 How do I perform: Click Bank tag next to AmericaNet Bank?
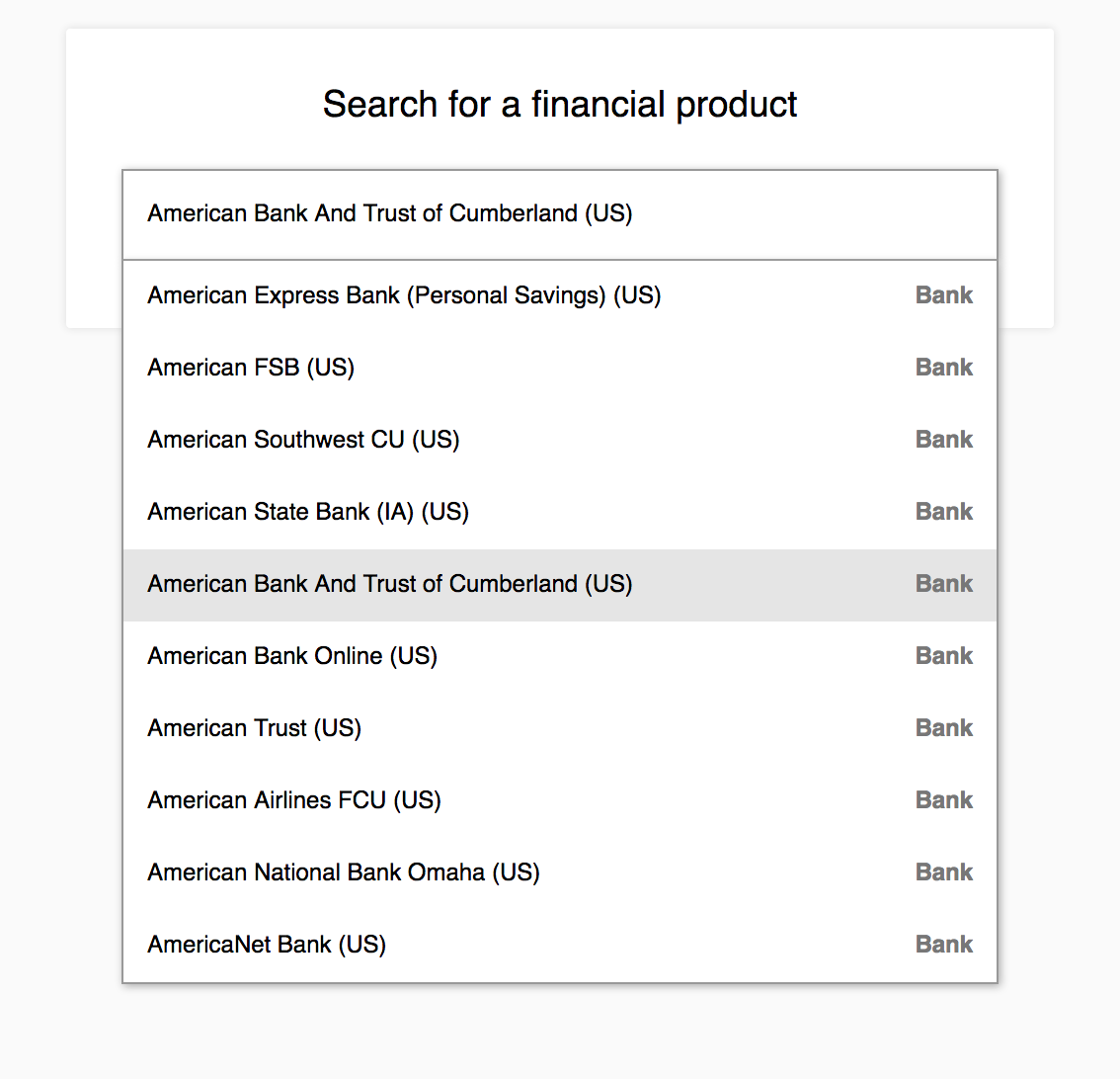(944, 945)
